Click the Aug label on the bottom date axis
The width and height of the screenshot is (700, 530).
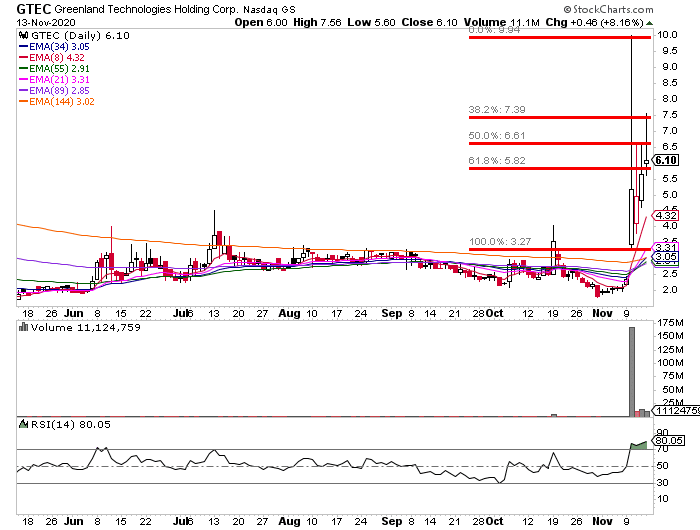289,521
